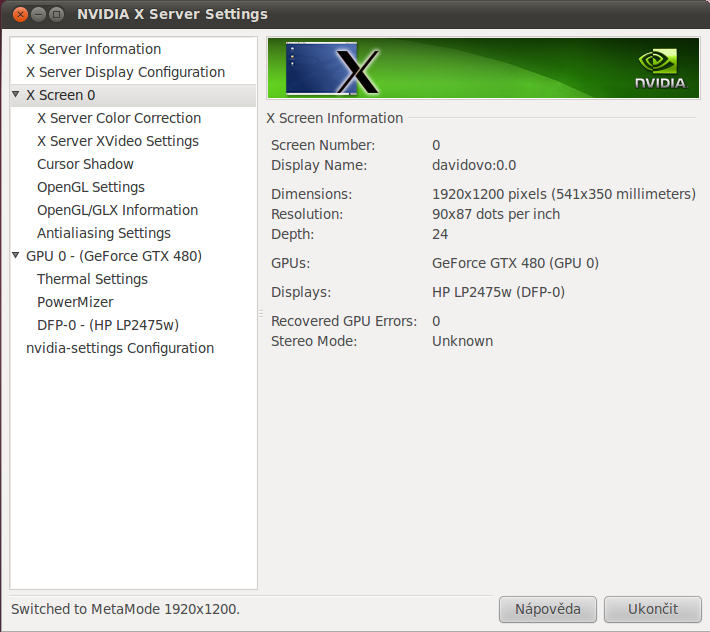Image resolution: width=710 pixels, height=632 pixels.
Task: Open PowerMizer settings
Action: [75, 302]
